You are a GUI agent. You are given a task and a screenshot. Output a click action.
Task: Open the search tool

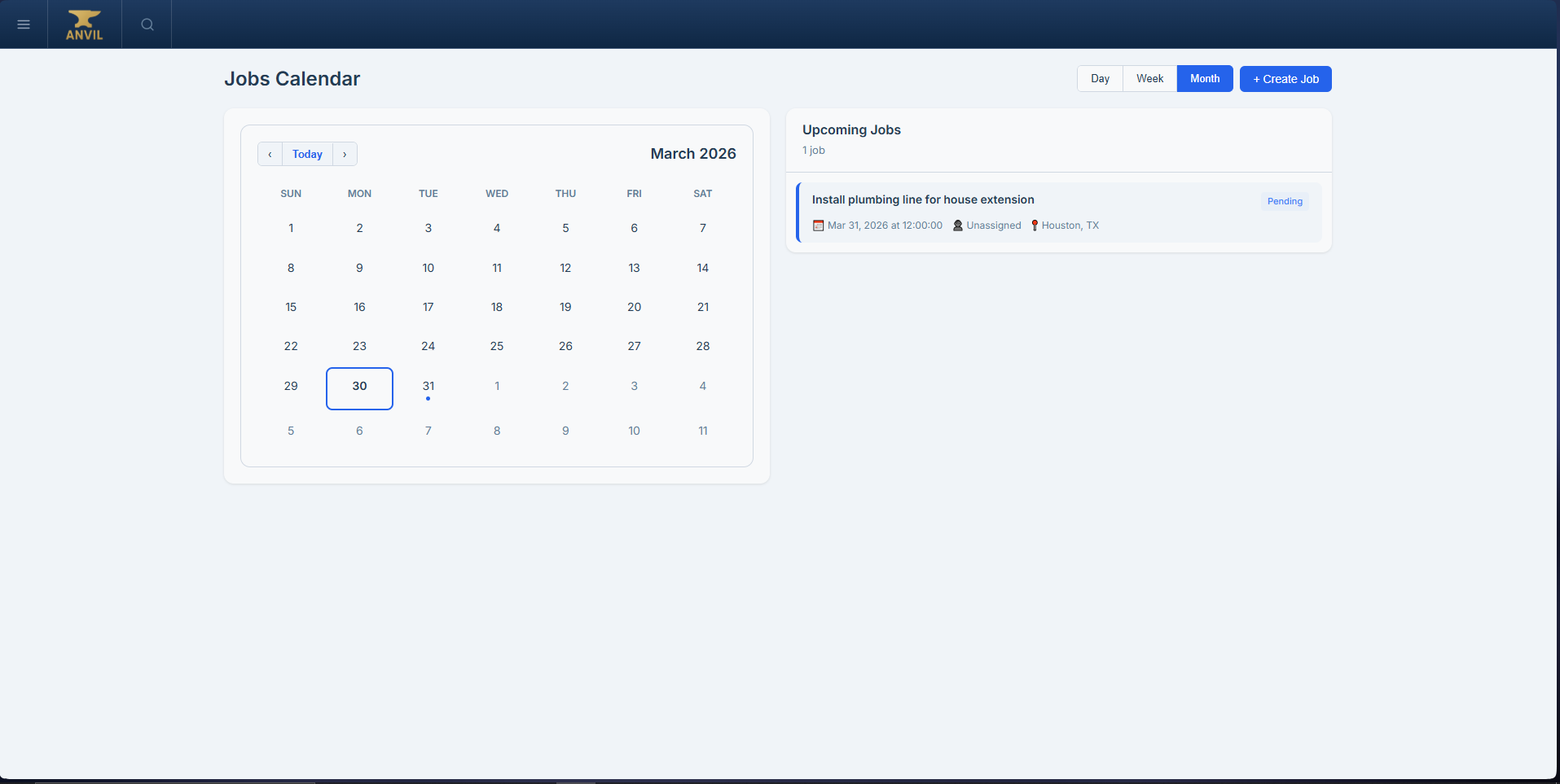pos(147,24)
